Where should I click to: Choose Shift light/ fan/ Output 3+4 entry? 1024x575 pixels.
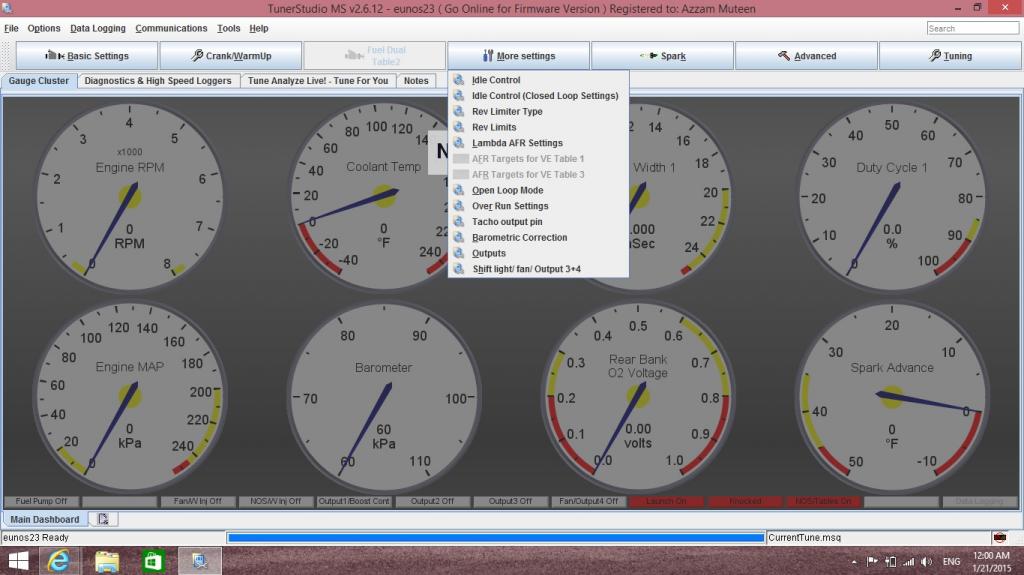coord(538,269)
